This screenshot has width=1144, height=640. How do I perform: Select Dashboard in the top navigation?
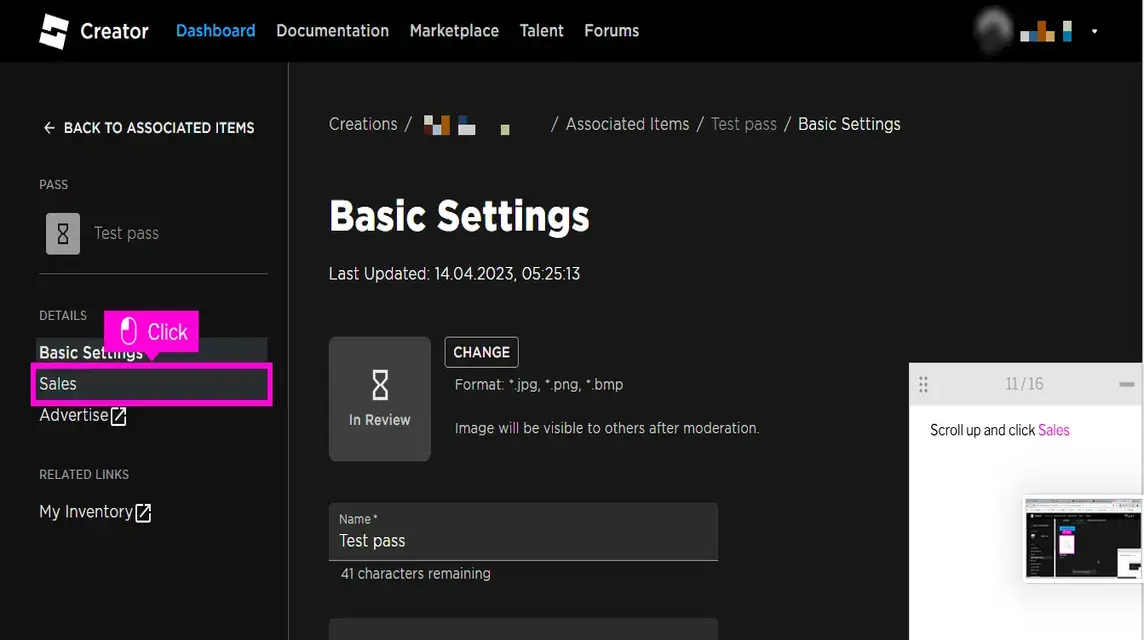pyautogui.click(x=215, y=30)
